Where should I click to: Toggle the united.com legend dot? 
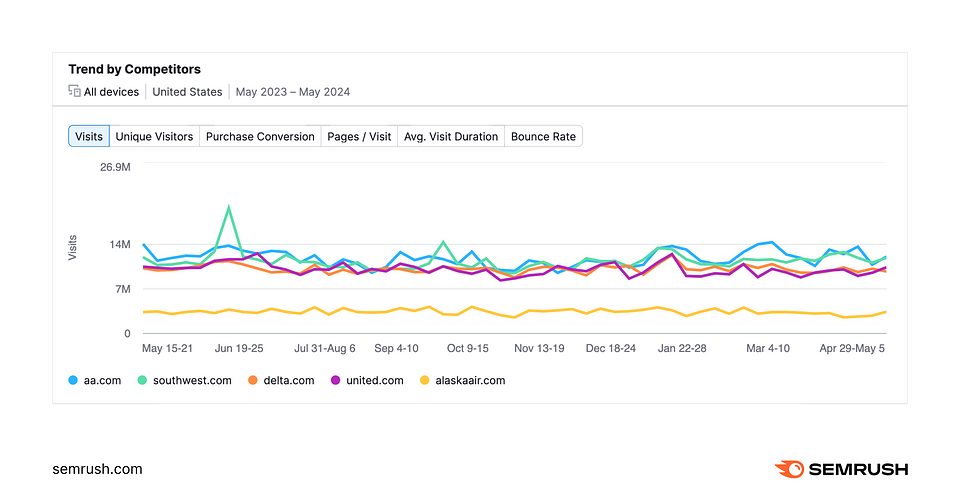tap(336, 380)
